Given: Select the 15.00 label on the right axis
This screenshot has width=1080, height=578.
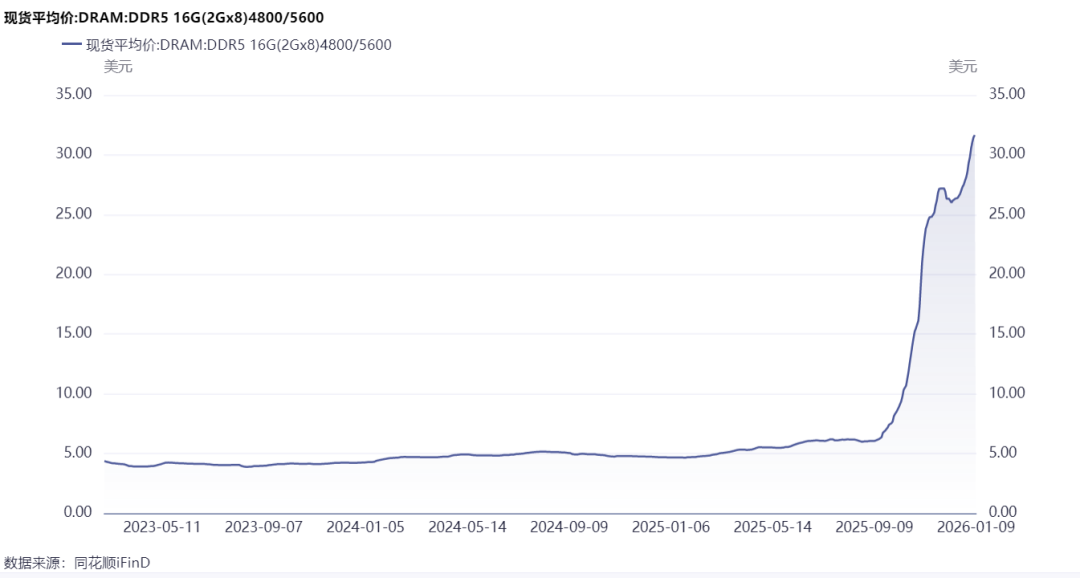Looking at the screenshot, I should click(x=1007, y=333).
